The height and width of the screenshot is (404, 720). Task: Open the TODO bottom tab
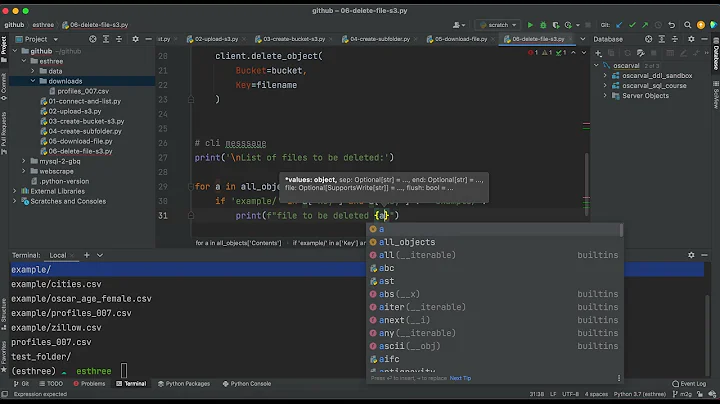[51, 384]
